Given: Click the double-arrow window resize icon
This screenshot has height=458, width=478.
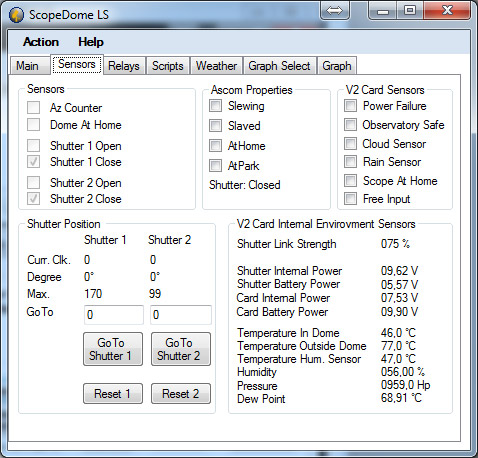Looking at the screenshot, I should click(x=334, y=11).
